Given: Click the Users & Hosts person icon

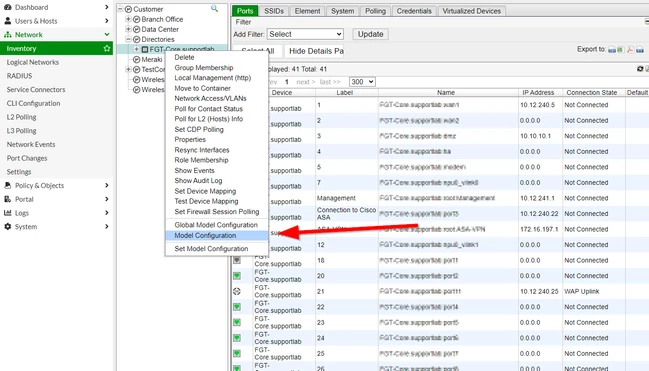Looking at the screenshot, I should pyautogui.click(x=7, y=21).
